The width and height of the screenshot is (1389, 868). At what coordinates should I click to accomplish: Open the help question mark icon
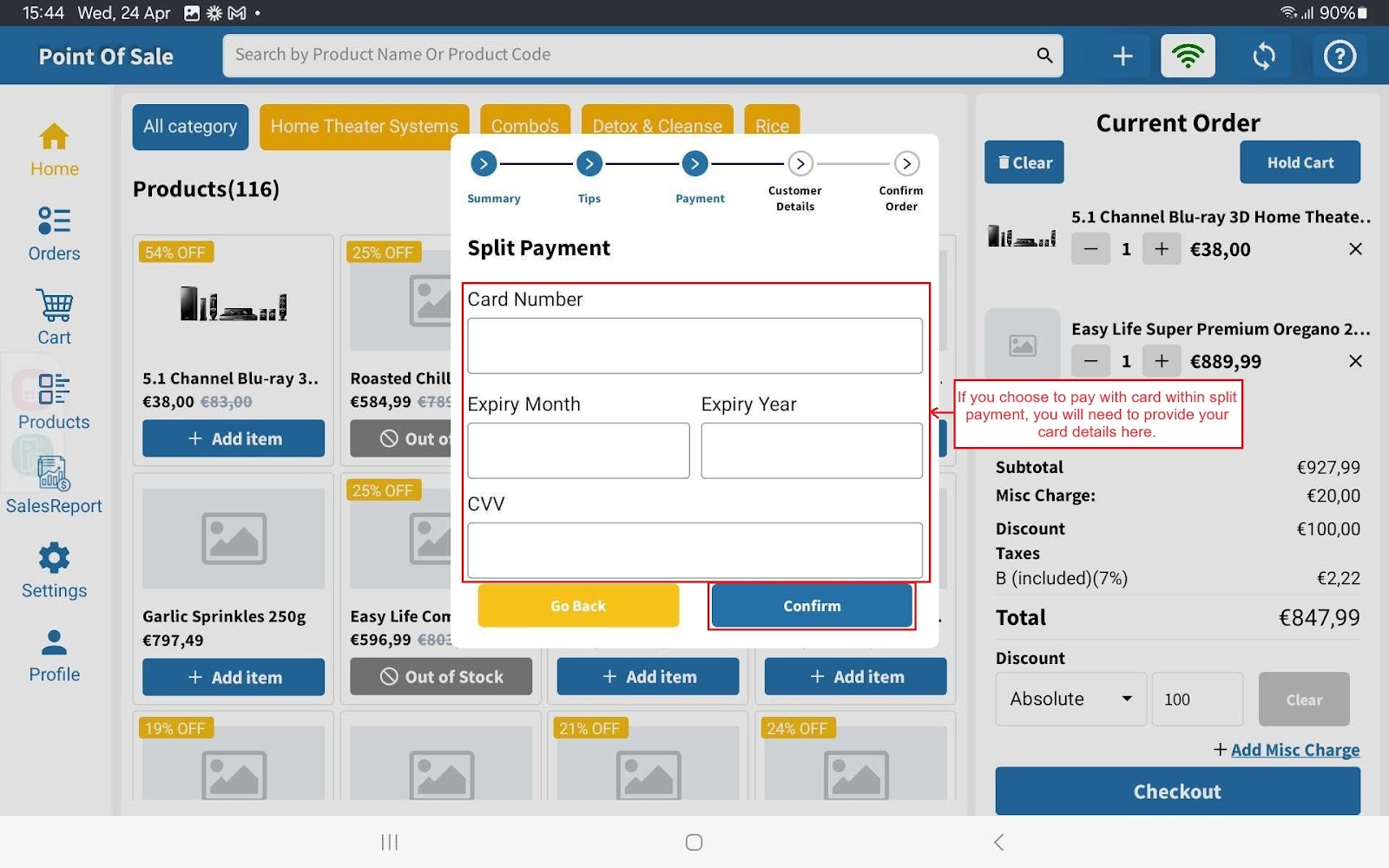pos(1339,56)
